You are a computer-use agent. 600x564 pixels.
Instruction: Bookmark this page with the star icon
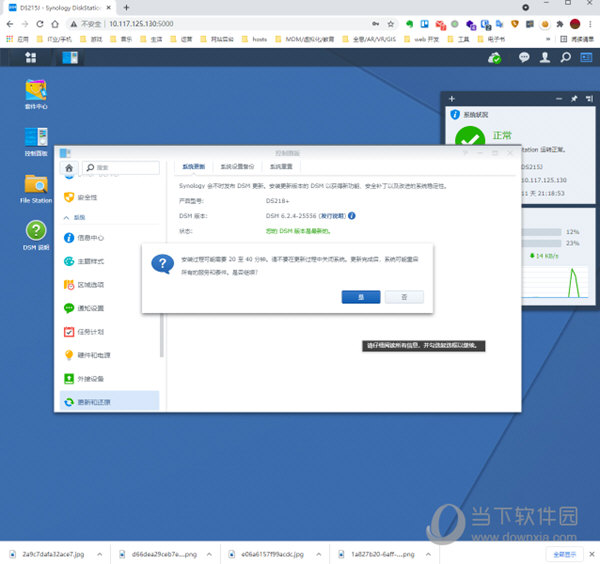390,24
